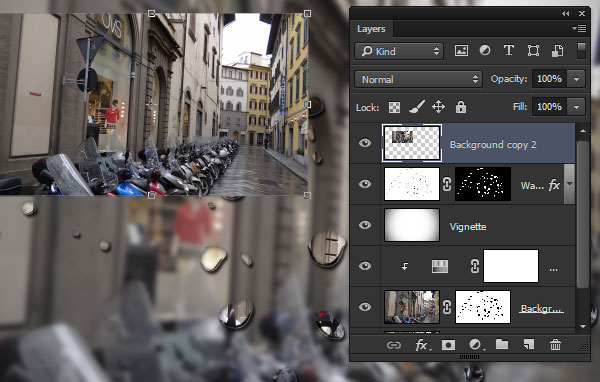This screenshot has width=600, height=382.
Task: Lock position move icon
Action: click(439, 107)
